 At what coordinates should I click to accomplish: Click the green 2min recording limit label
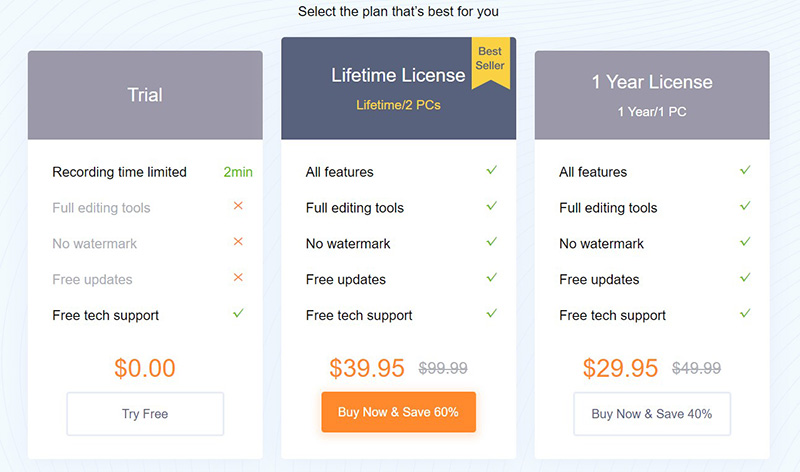(x=238, y=172)
